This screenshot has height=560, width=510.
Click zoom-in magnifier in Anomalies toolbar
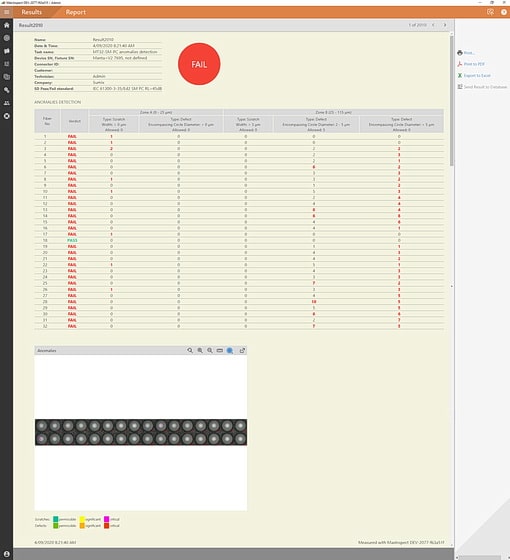click(x=200, y=351)
